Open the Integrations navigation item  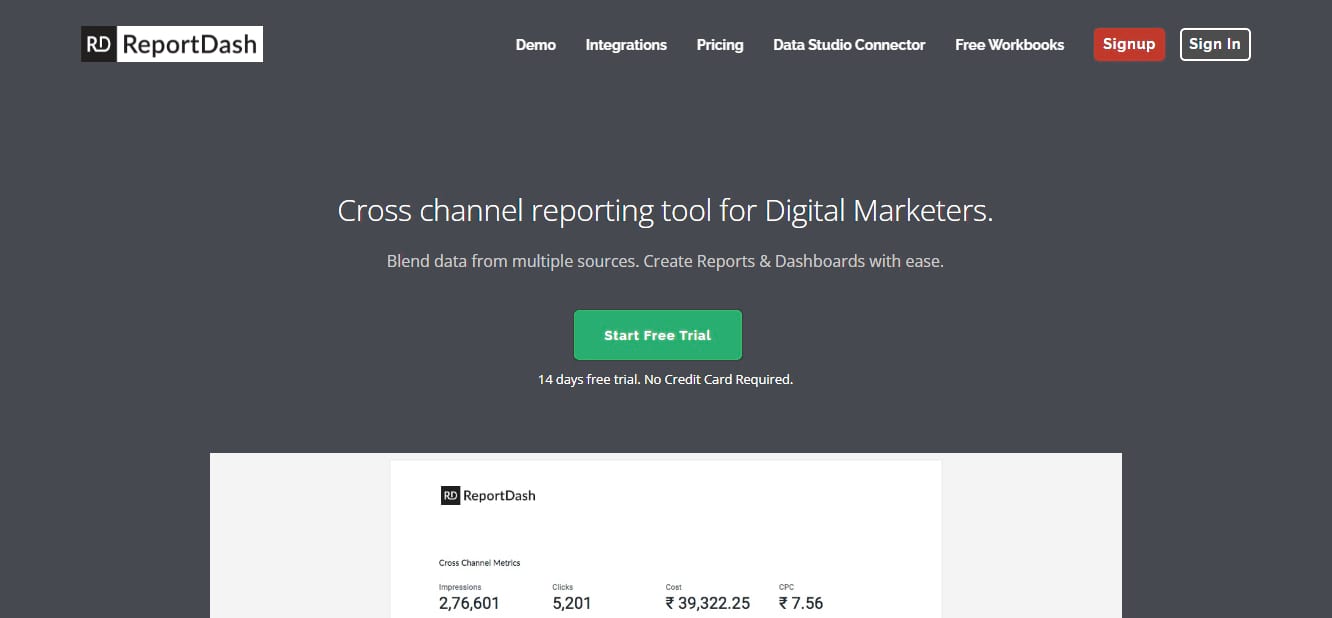click(626, 44)
